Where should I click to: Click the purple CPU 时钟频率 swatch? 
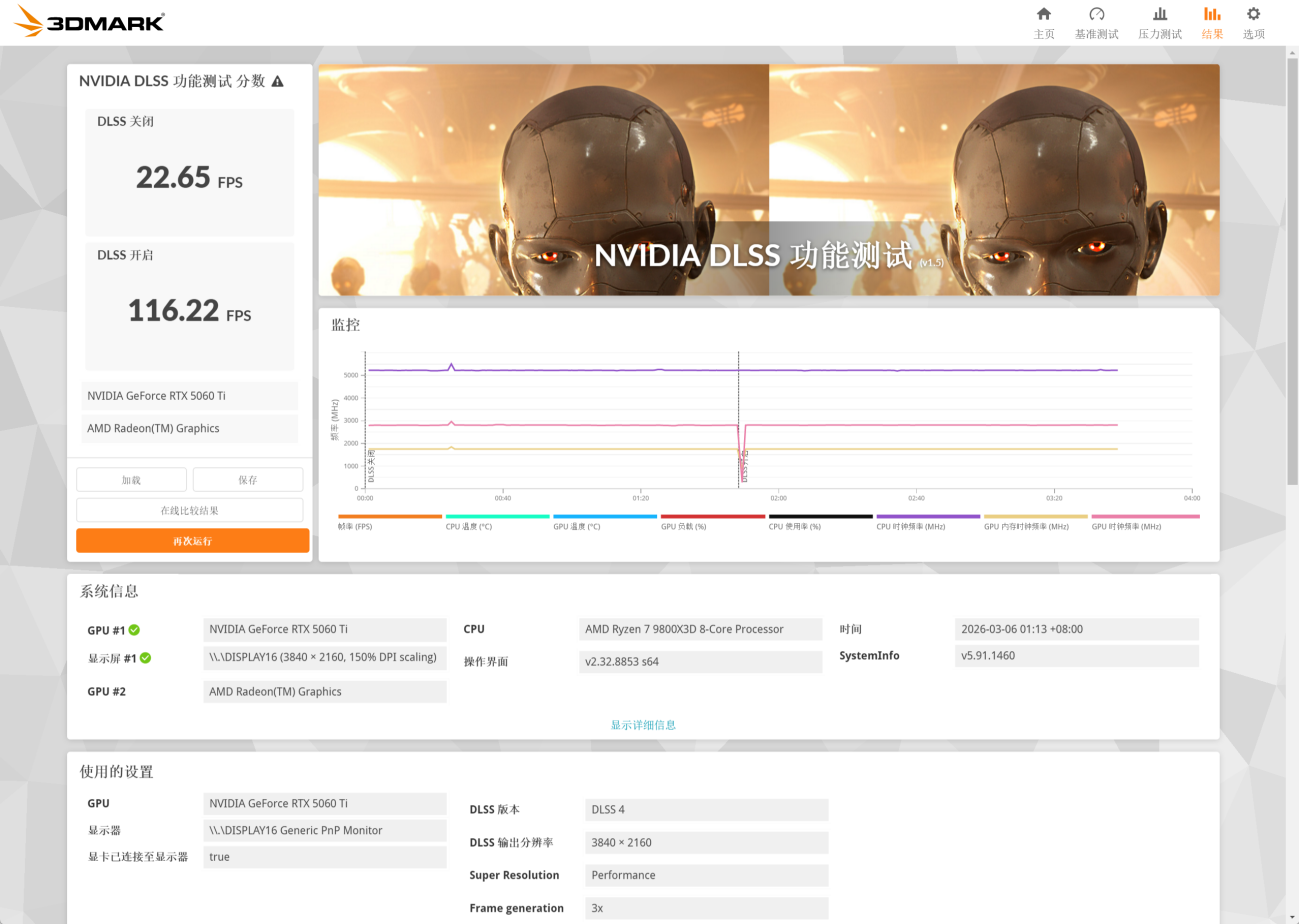pos(927,517)
